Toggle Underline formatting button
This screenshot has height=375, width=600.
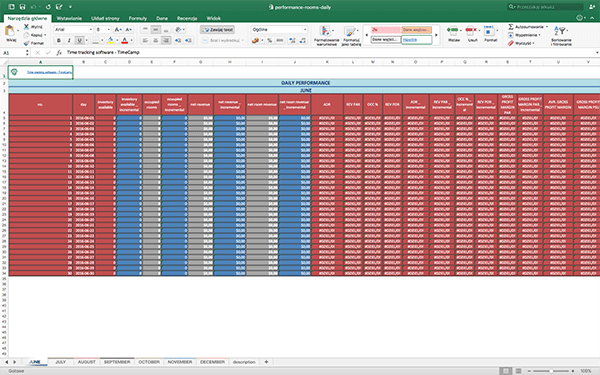pyautogui.click(x=79, y=41)
